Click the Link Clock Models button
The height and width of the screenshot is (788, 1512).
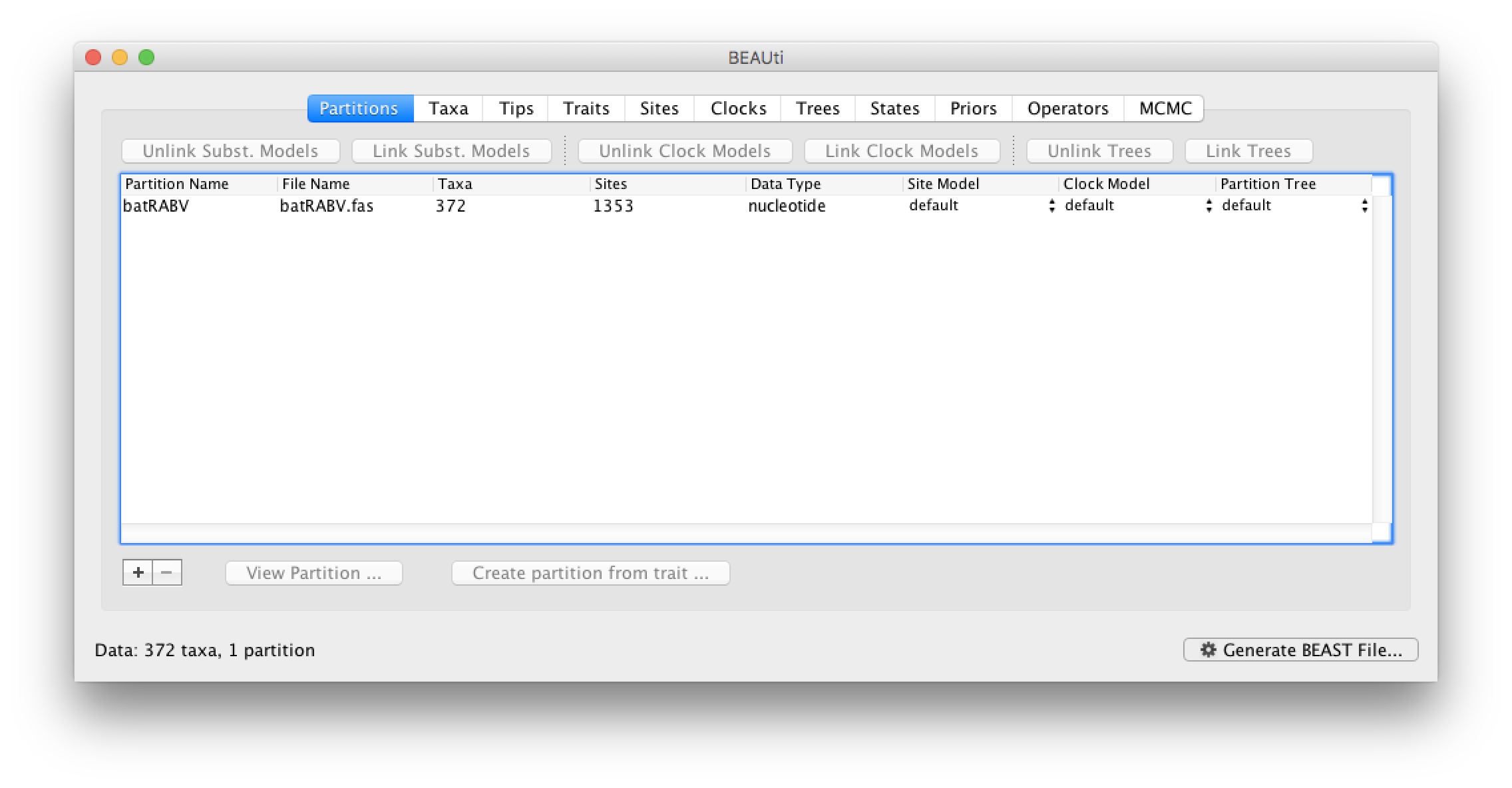point(902,151)
